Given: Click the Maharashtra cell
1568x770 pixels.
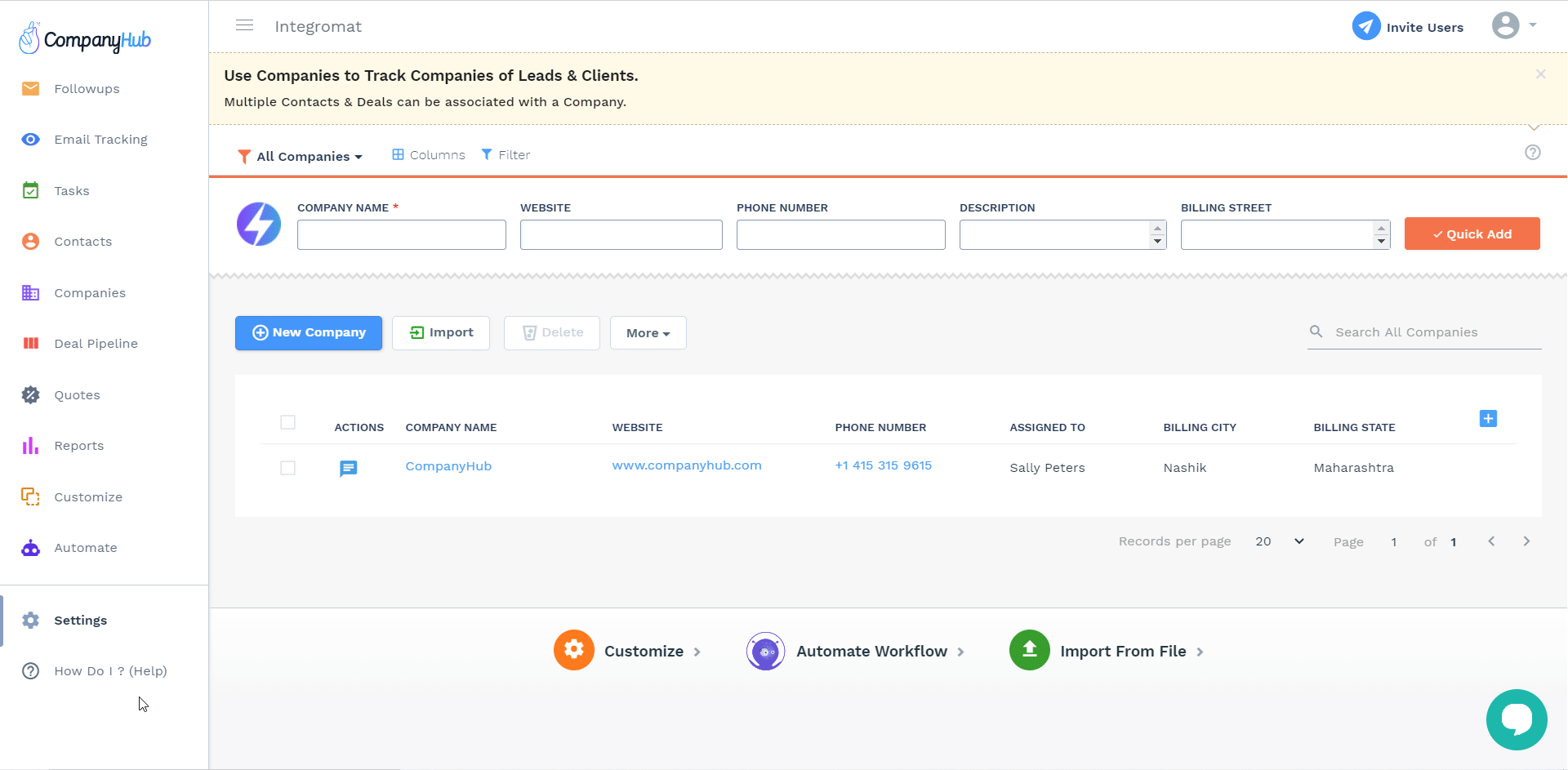Looking at the screenshot, I should (1353, 468).
